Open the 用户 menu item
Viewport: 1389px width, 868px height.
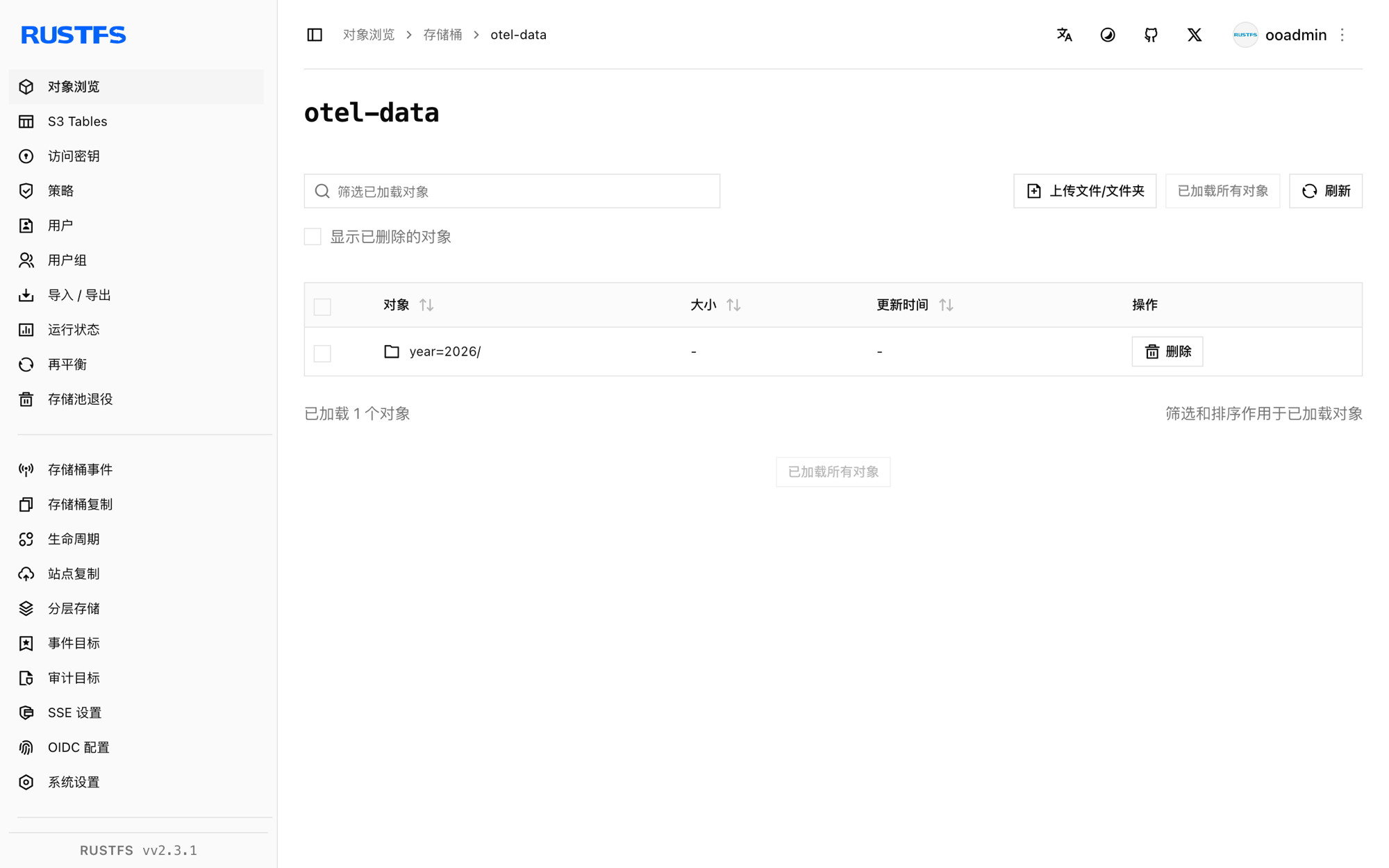click(136, 226)
